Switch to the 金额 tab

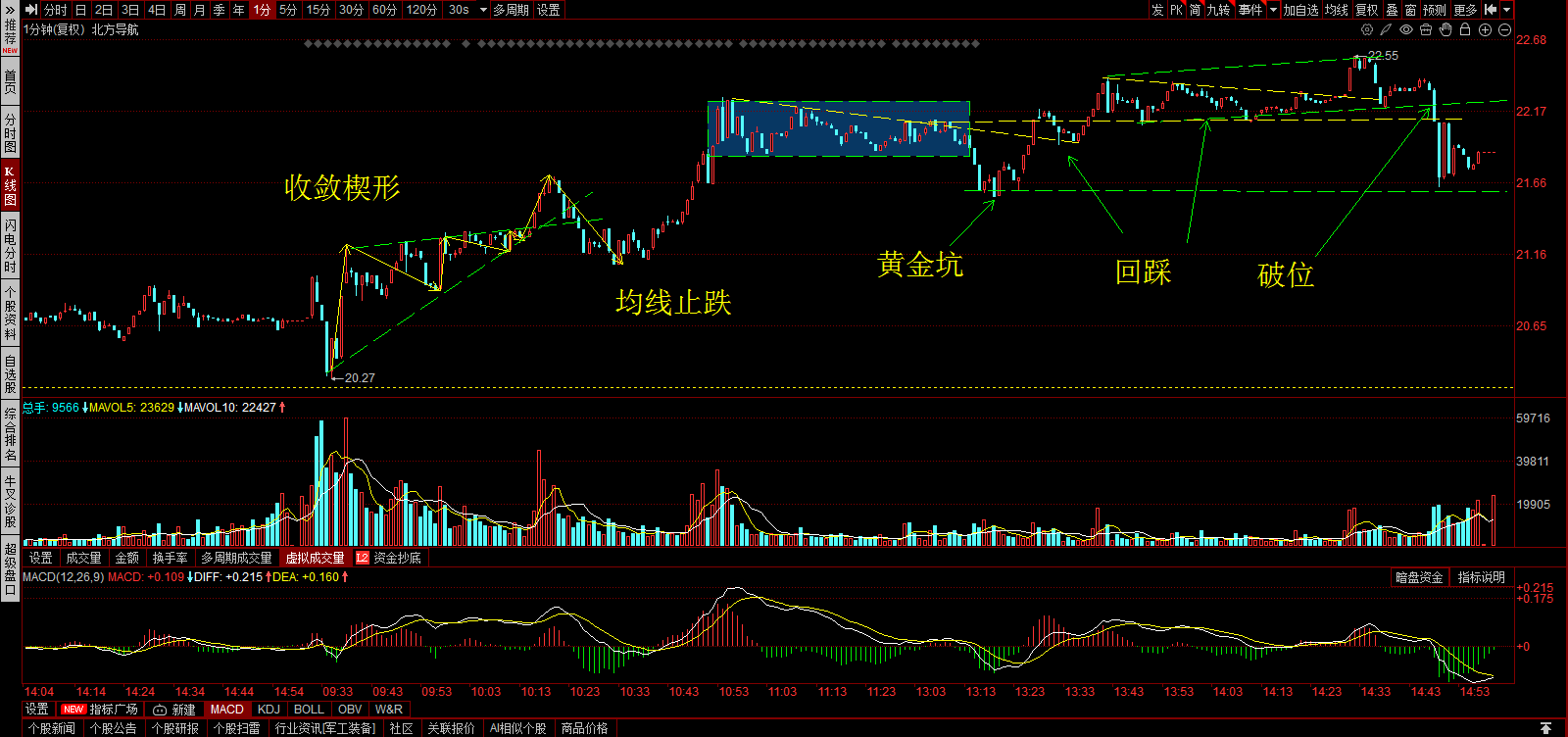[127, 558]
